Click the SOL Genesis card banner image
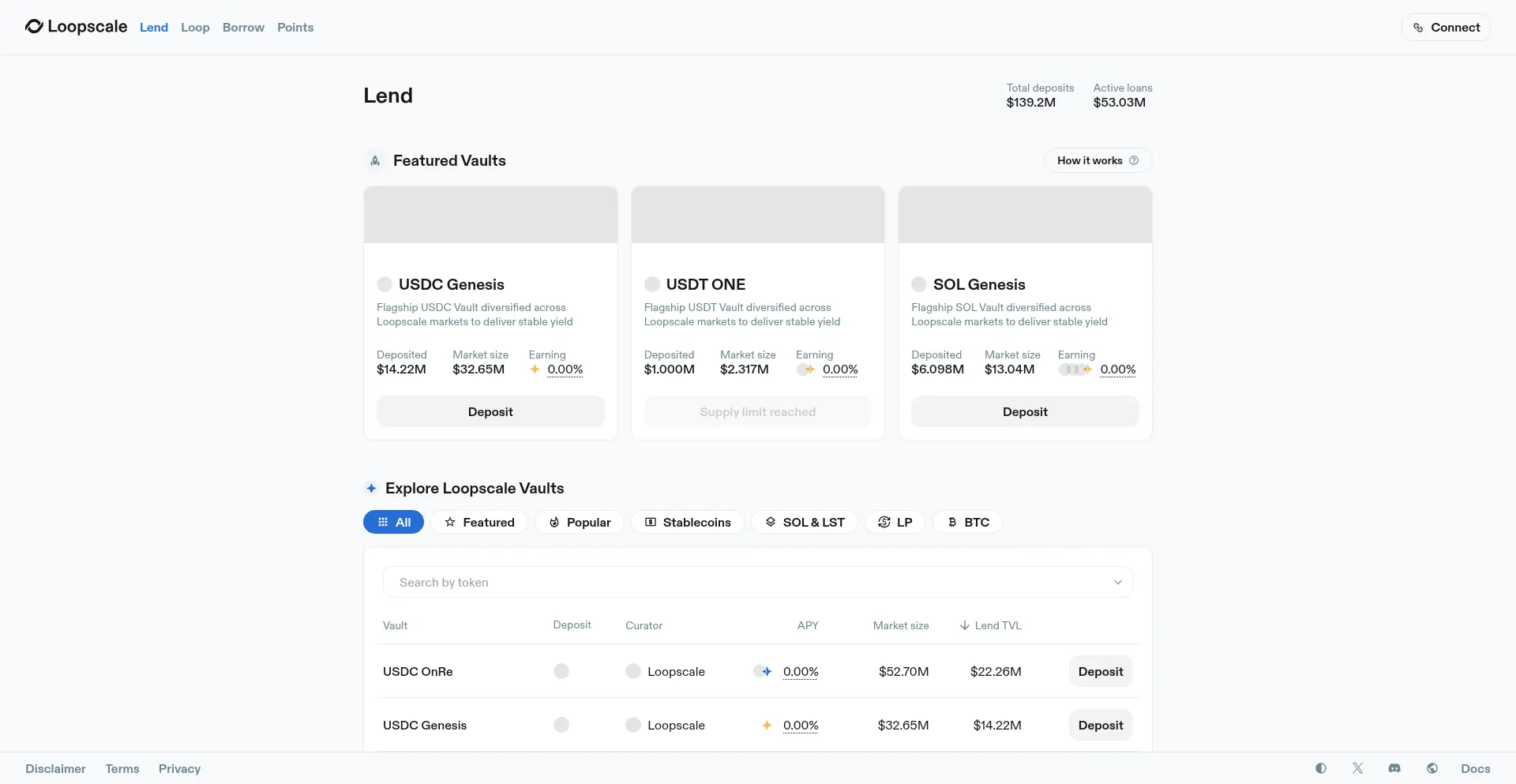 click(x=1025, y=215)
